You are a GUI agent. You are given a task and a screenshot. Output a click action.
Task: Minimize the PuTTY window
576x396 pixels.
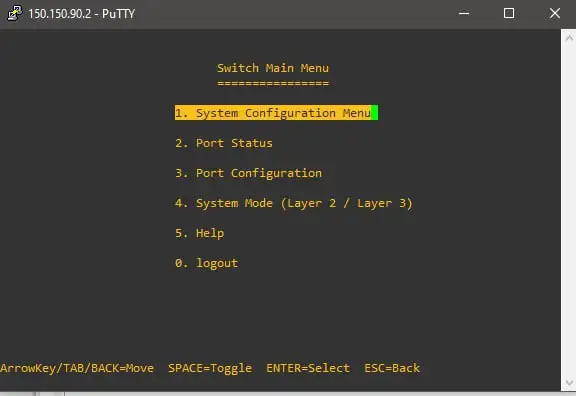[464, 13]
